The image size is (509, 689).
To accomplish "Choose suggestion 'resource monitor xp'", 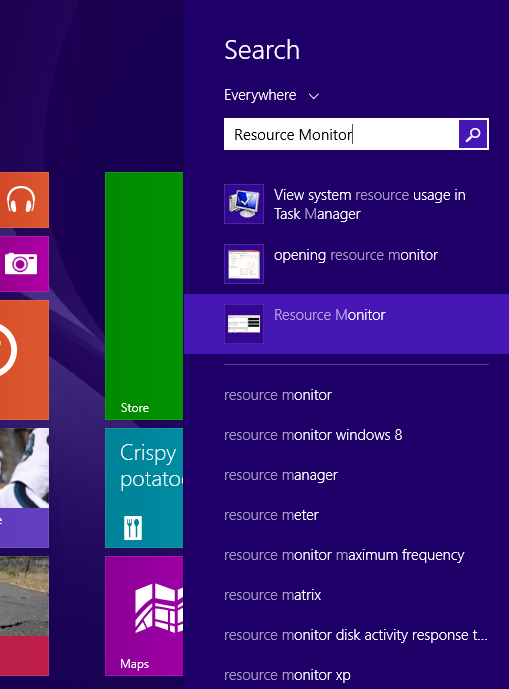I will click(287, 675).
